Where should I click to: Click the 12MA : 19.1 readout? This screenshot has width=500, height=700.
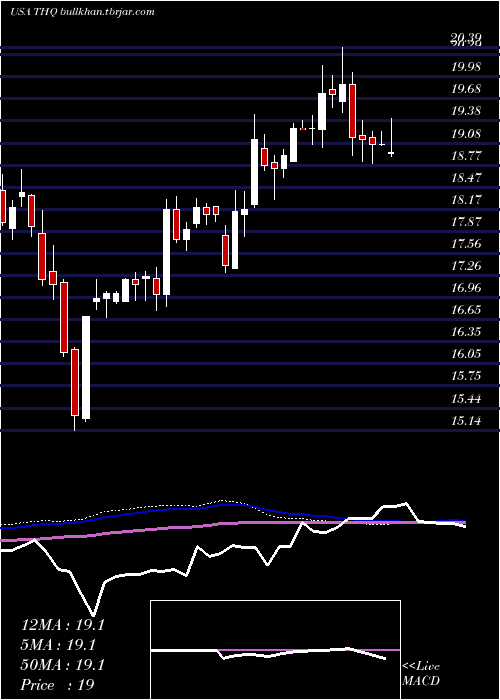pos(62,625)
